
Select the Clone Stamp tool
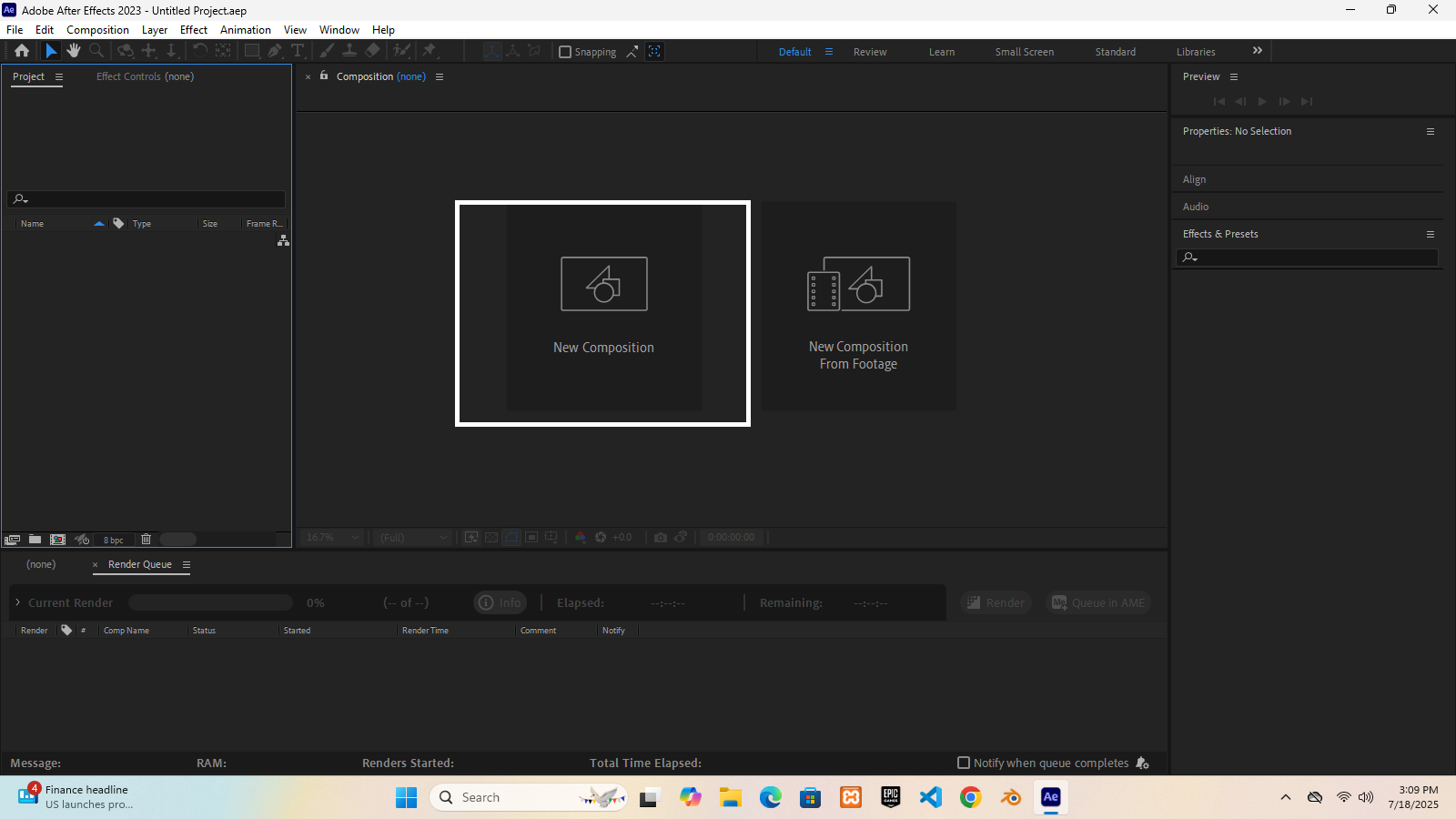(349, 51)
